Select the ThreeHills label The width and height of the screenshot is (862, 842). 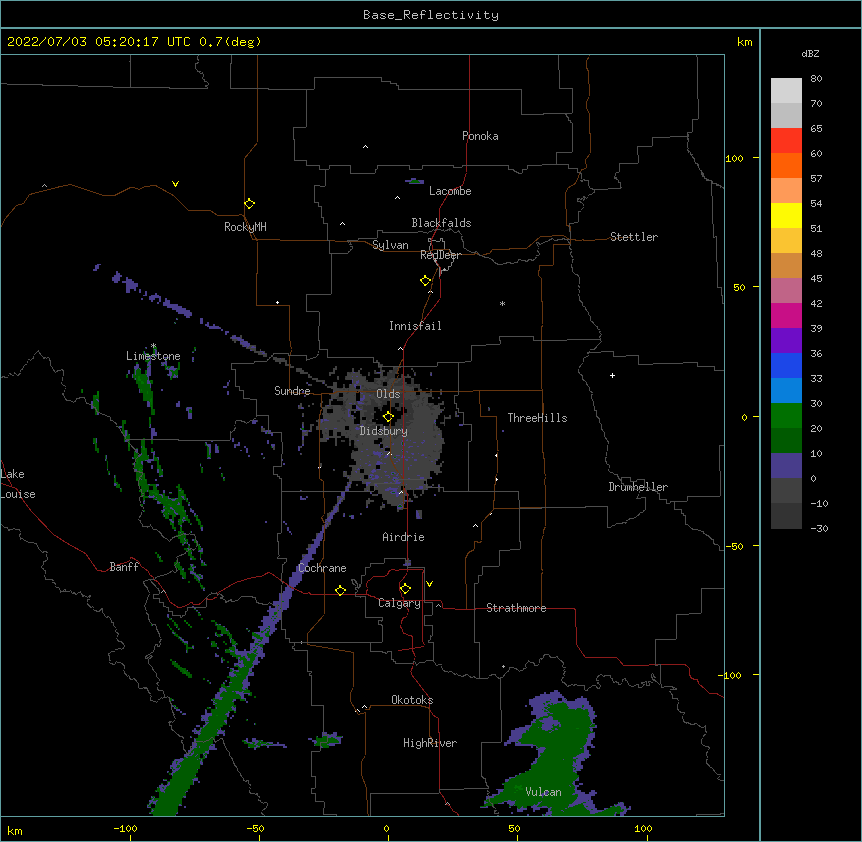click(537, 418)
